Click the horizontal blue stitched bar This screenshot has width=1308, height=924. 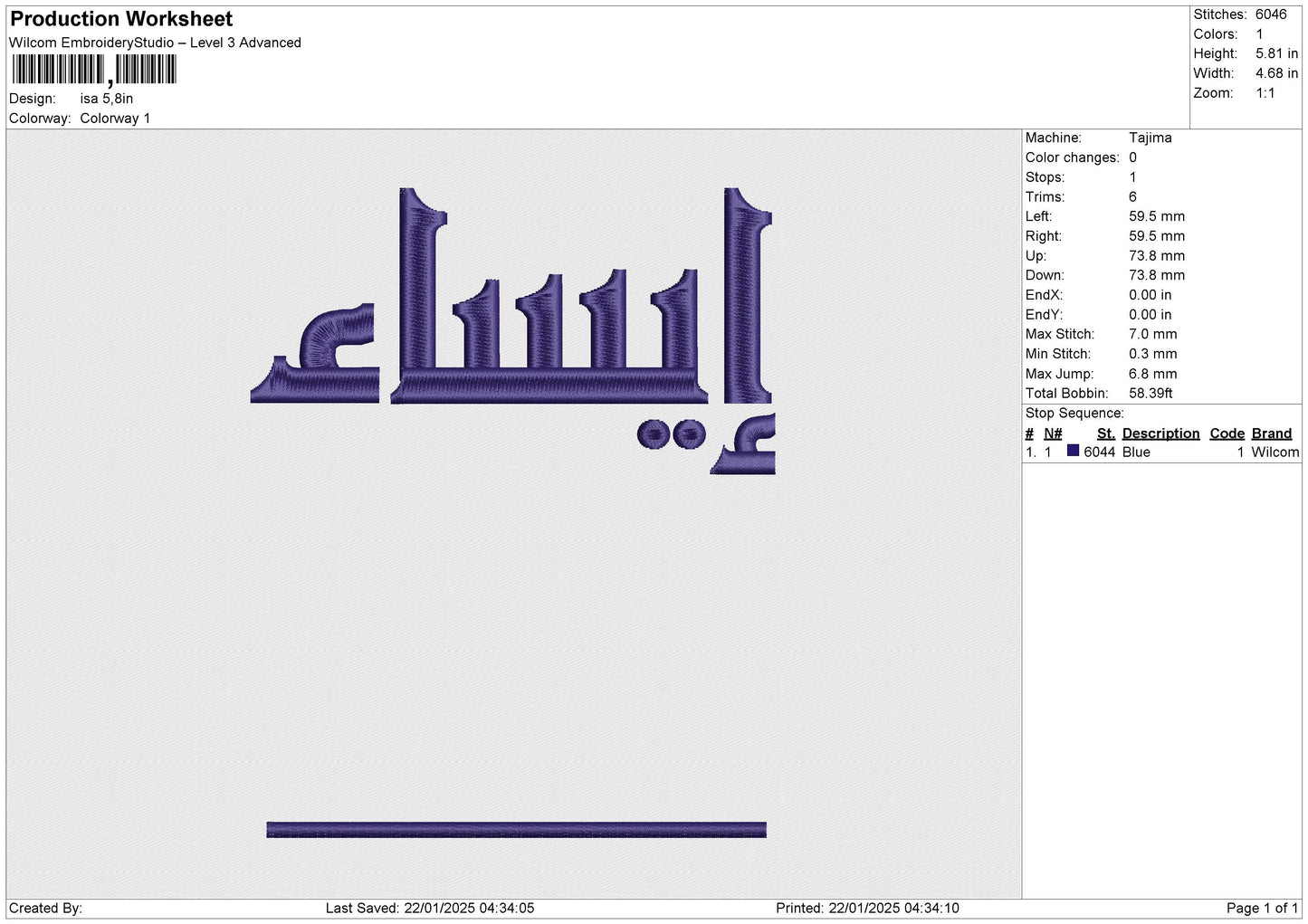click(x=516, y=830)
